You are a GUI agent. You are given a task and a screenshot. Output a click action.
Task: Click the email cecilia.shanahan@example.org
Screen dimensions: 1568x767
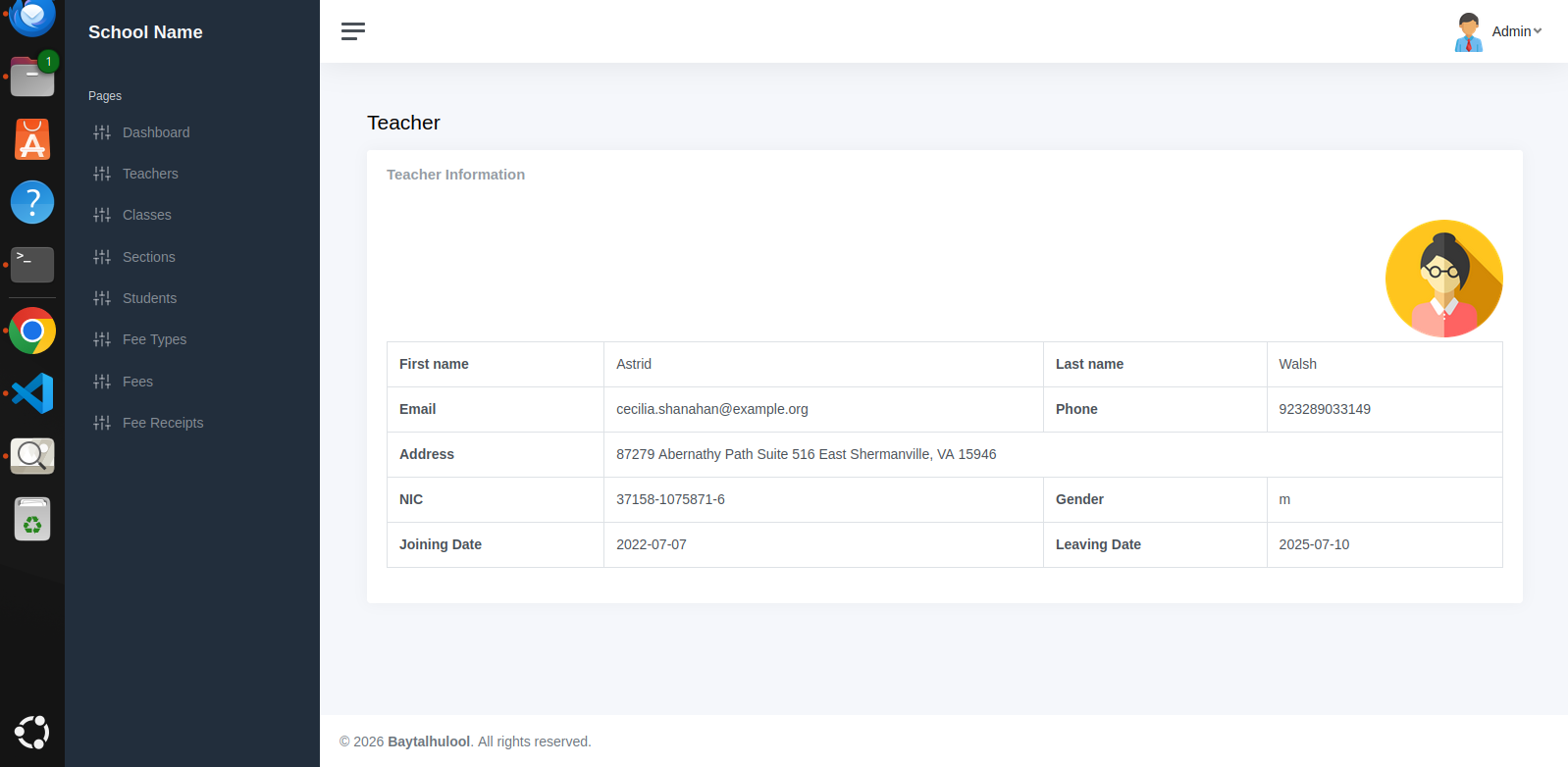(712, 409)
